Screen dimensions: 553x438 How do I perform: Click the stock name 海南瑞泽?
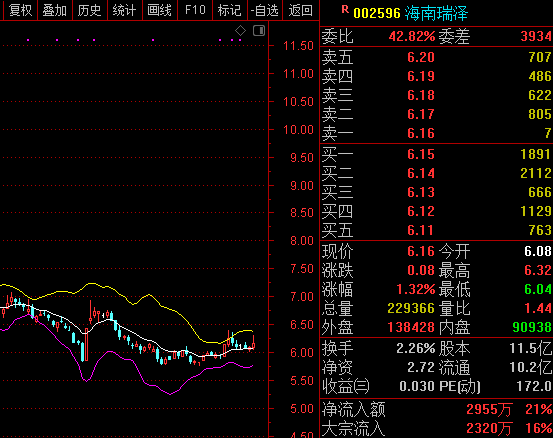[x=436, y=13]
